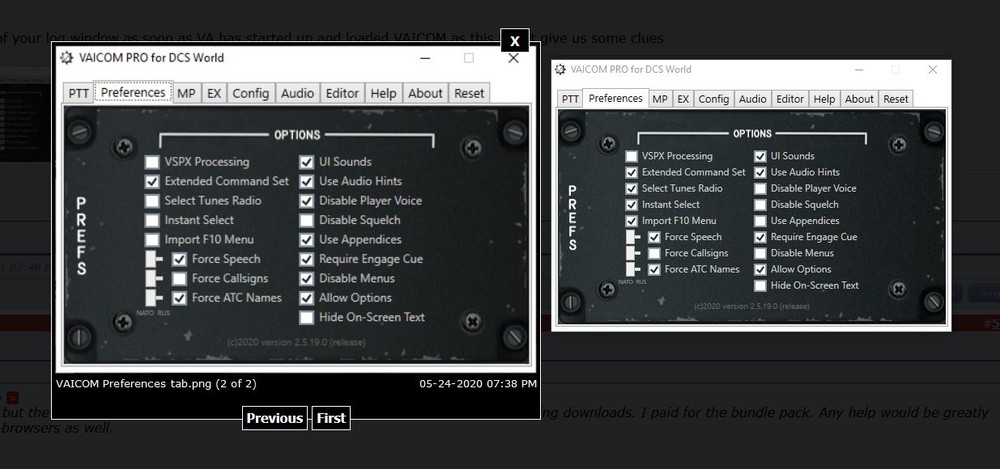Screen dimensions: 1000x469
Task: Click version text in left window panel
Action: click(x=297, y=343)
